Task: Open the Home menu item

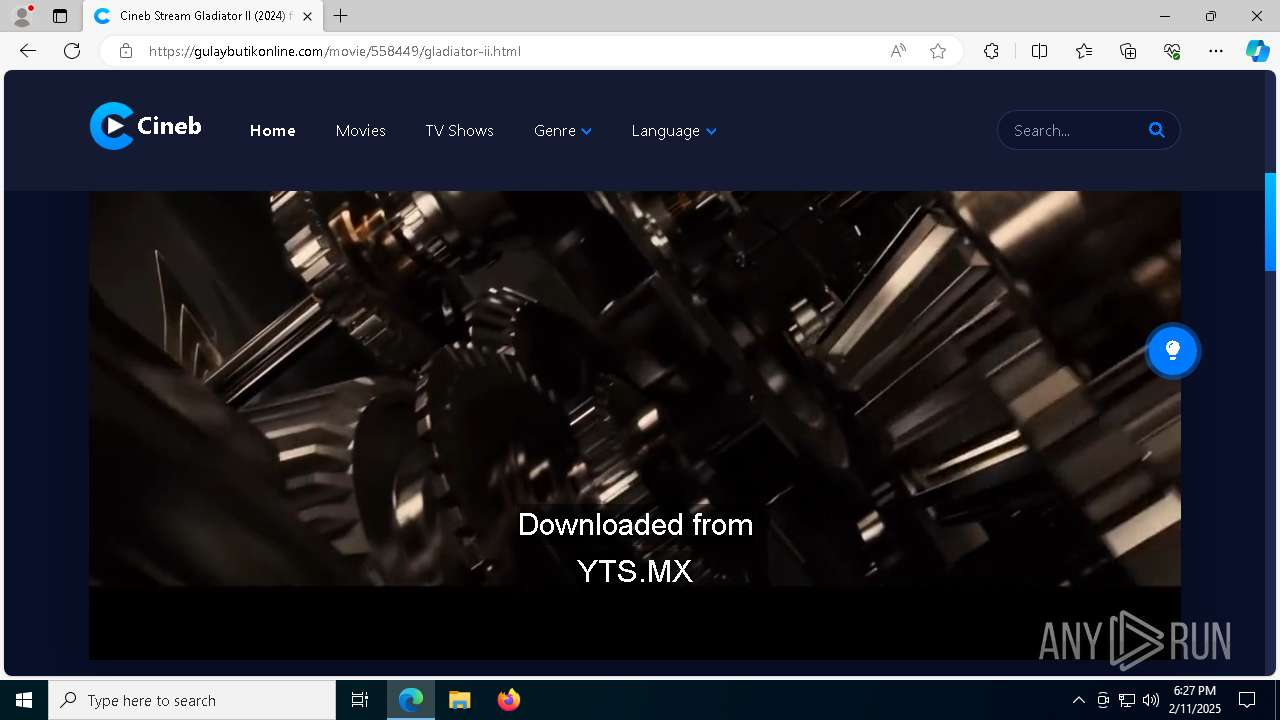Action: point(272,131)
